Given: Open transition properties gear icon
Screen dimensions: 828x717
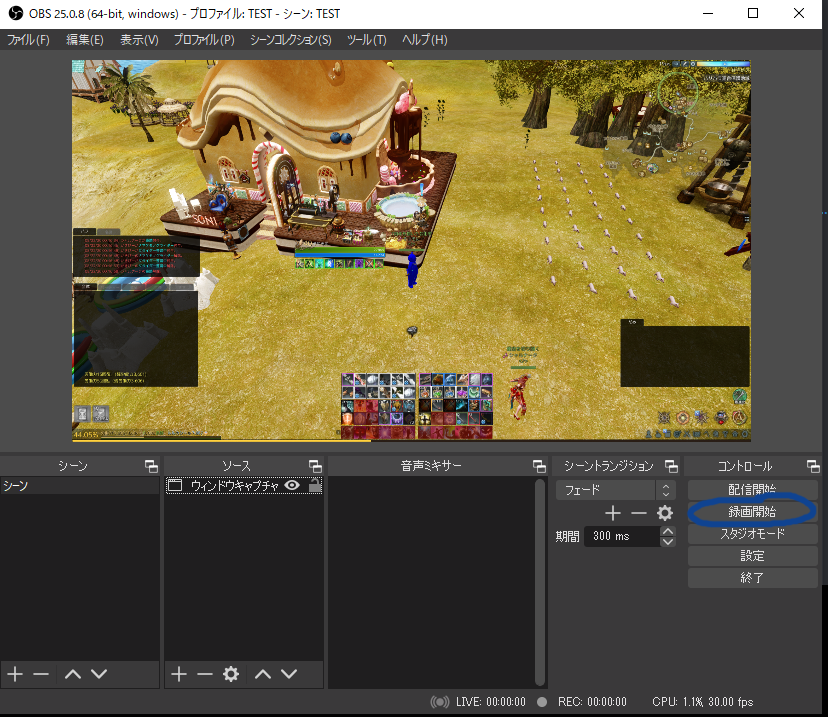Looking at the screenshot, I should [665, 513].
